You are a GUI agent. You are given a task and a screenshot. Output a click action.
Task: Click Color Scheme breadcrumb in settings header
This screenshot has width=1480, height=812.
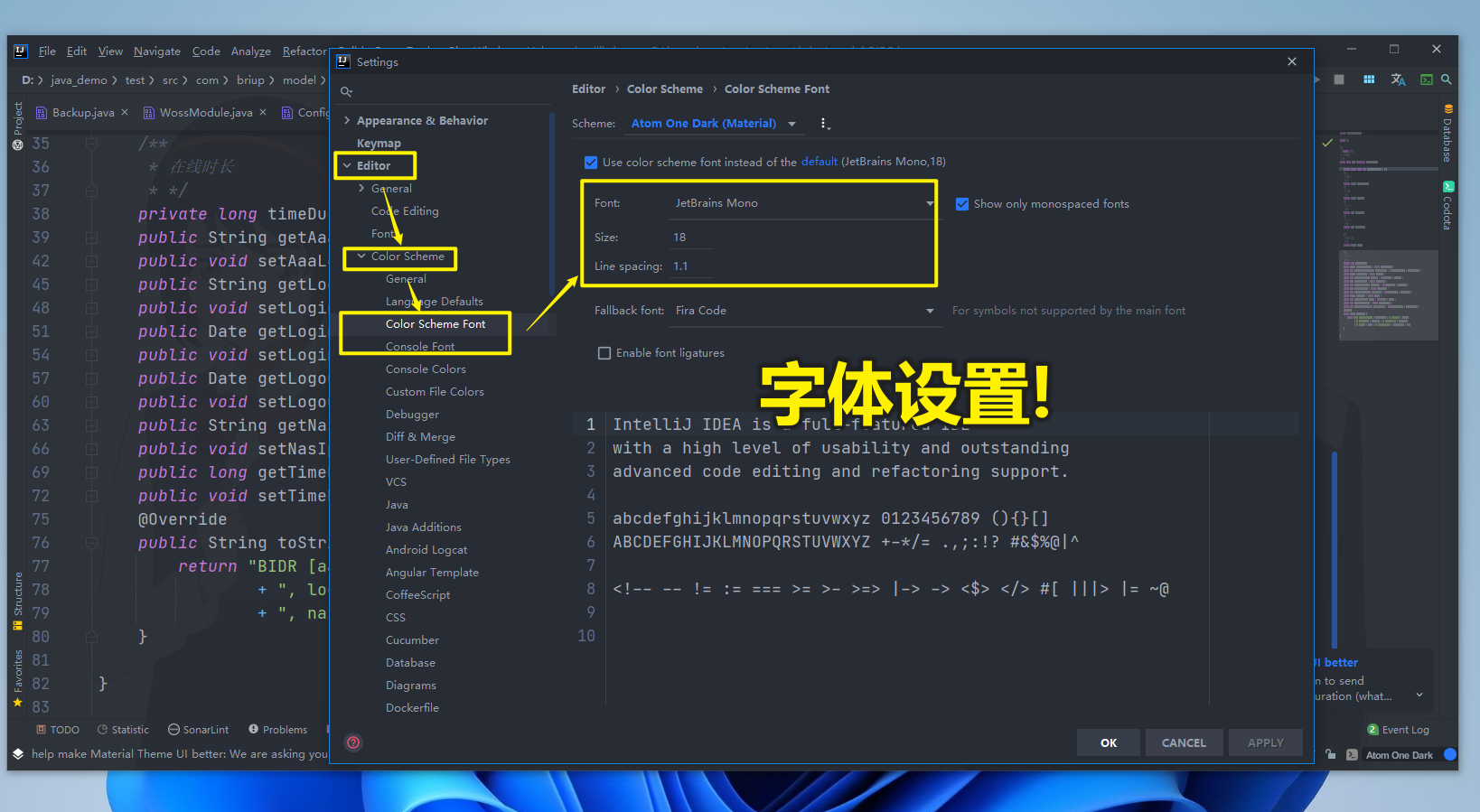(665, 89)
